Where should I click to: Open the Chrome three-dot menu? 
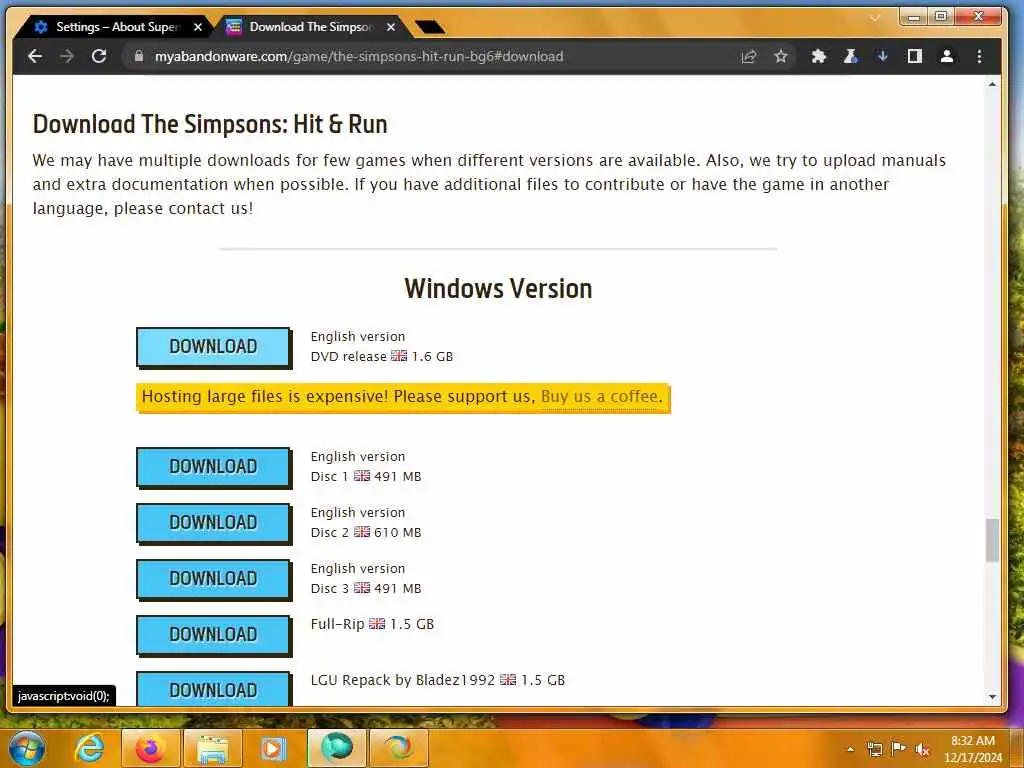979,57
